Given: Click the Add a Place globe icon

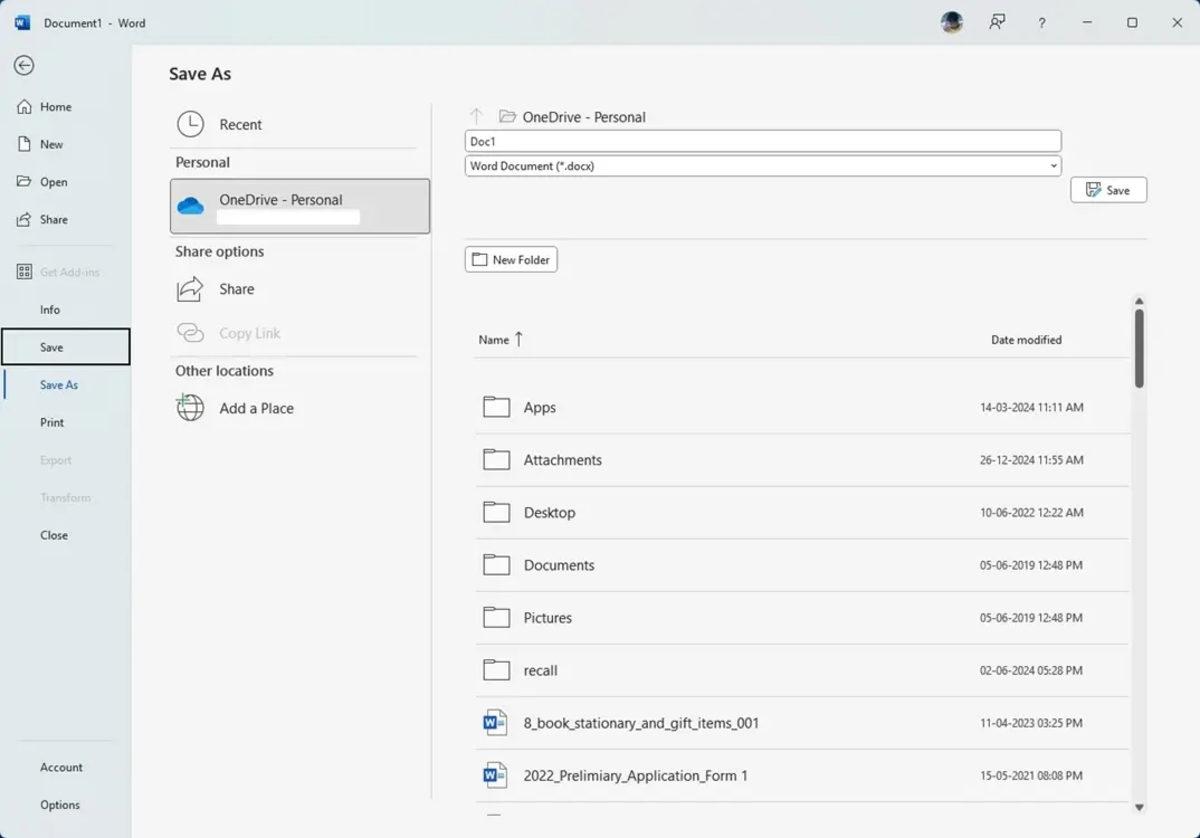Looking at the screenshot, I should pyautogui.click(x=189, y=408).
